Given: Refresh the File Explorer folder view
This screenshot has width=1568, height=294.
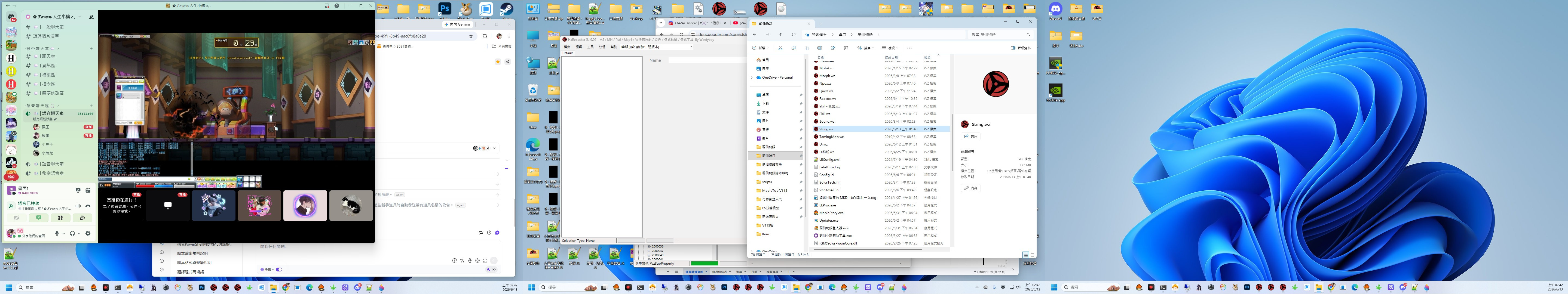Looking at the screenshot, I should click(794, 35).
